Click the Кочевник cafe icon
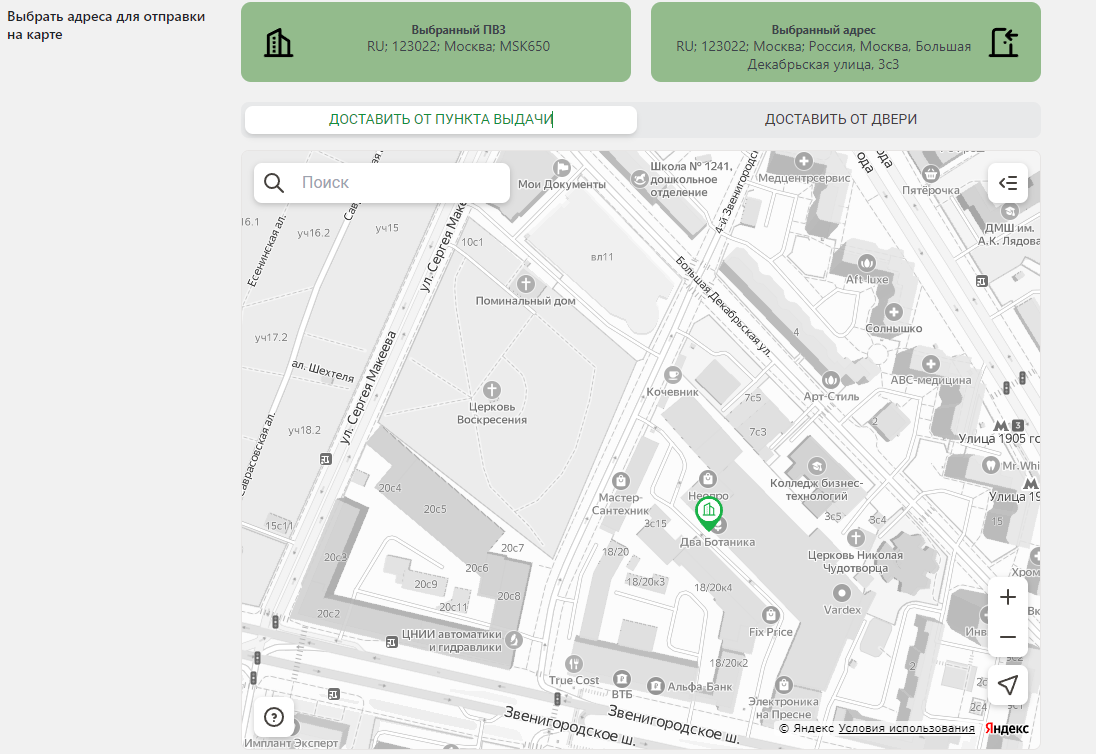Image resolution: width=1096 pixels, height=754 pixels. pyautogui.click(x=672, y=375)
